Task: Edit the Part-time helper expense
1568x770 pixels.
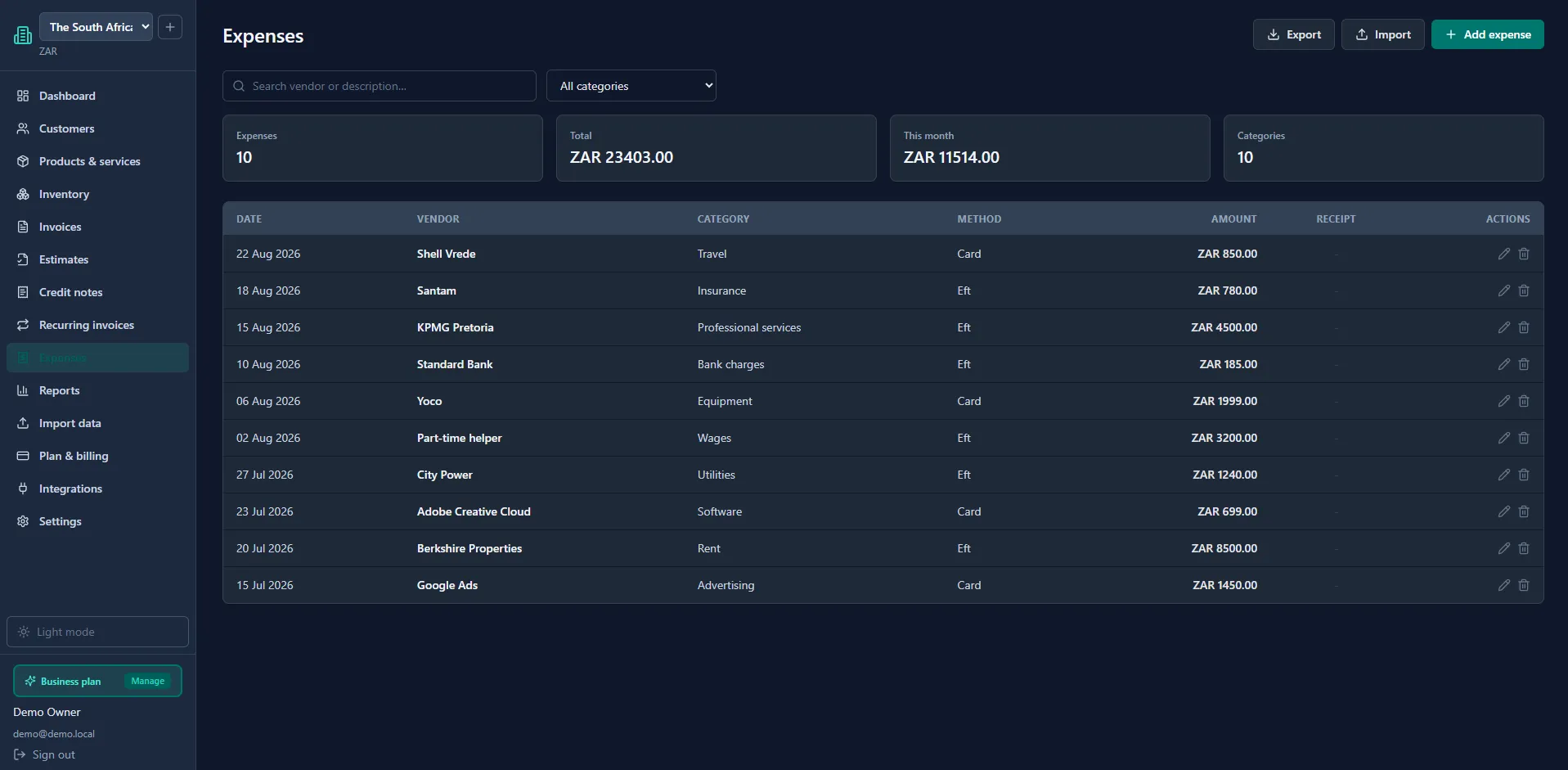Action: pyautogui.click(x=1503, y=438)
